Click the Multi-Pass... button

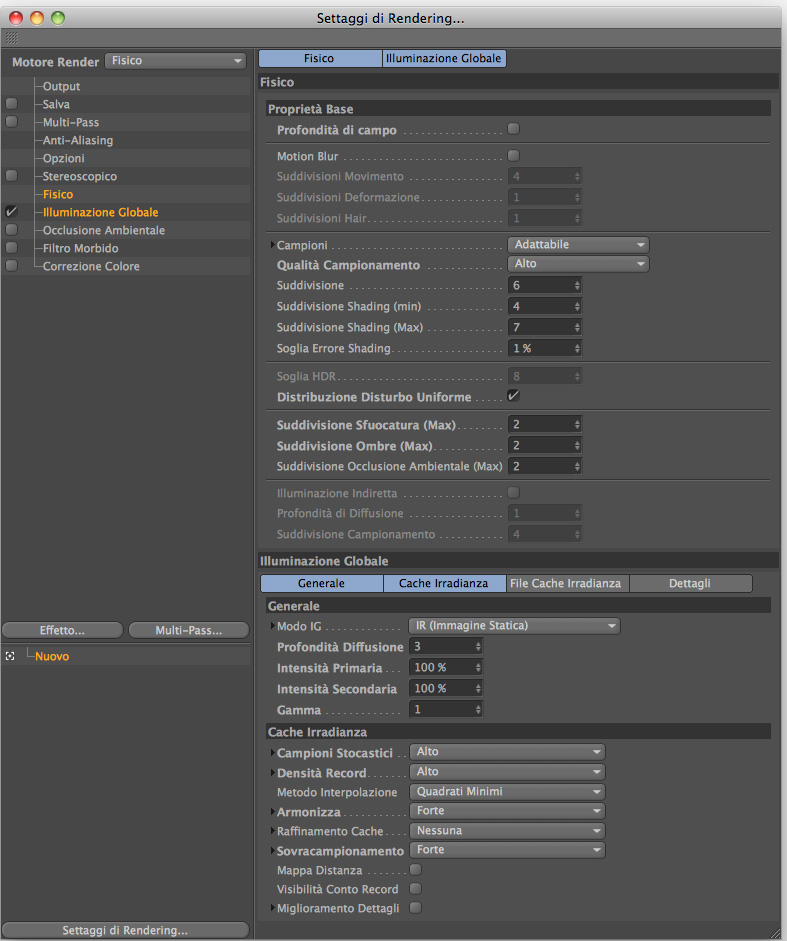(x=188, y=630)
